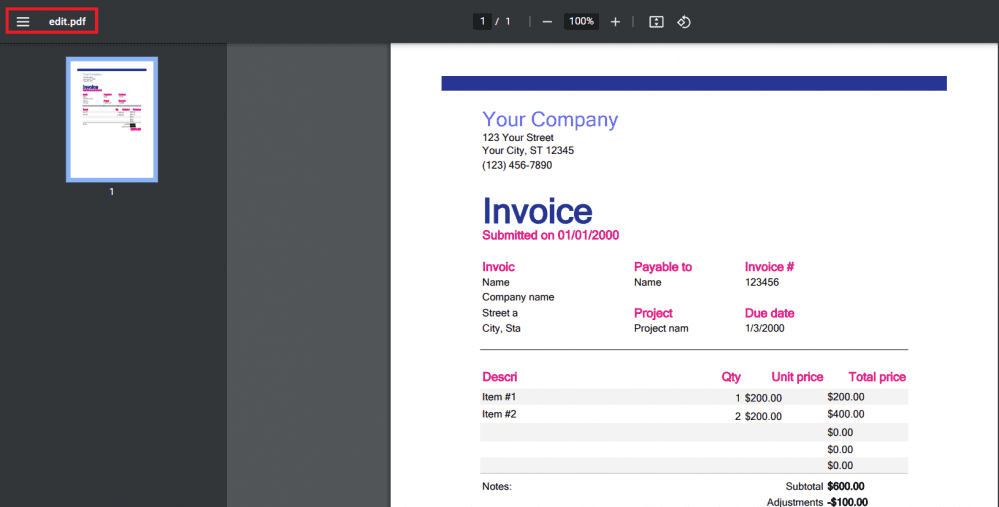Click the Adjustments -$100.00 value
This screenshot has height=507, width=999.
[847, 502]
